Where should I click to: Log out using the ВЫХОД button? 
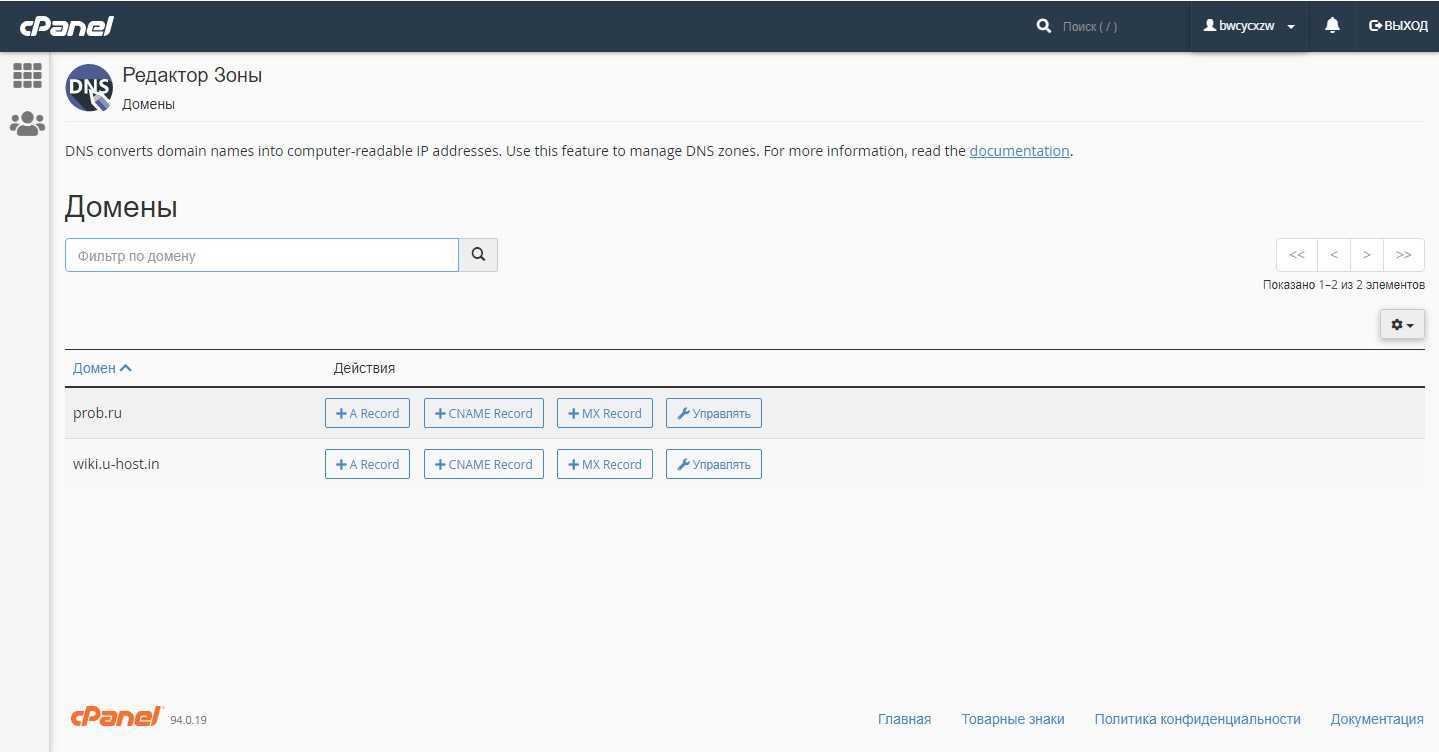click(x=1398, y=26)
